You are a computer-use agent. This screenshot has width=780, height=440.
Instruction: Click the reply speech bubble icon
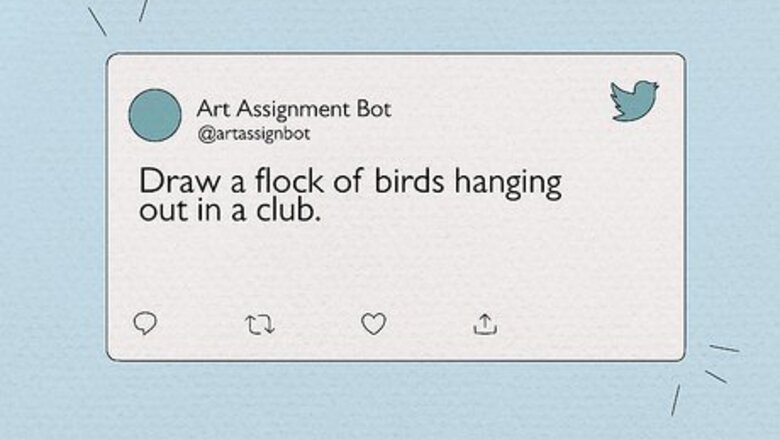145,323
